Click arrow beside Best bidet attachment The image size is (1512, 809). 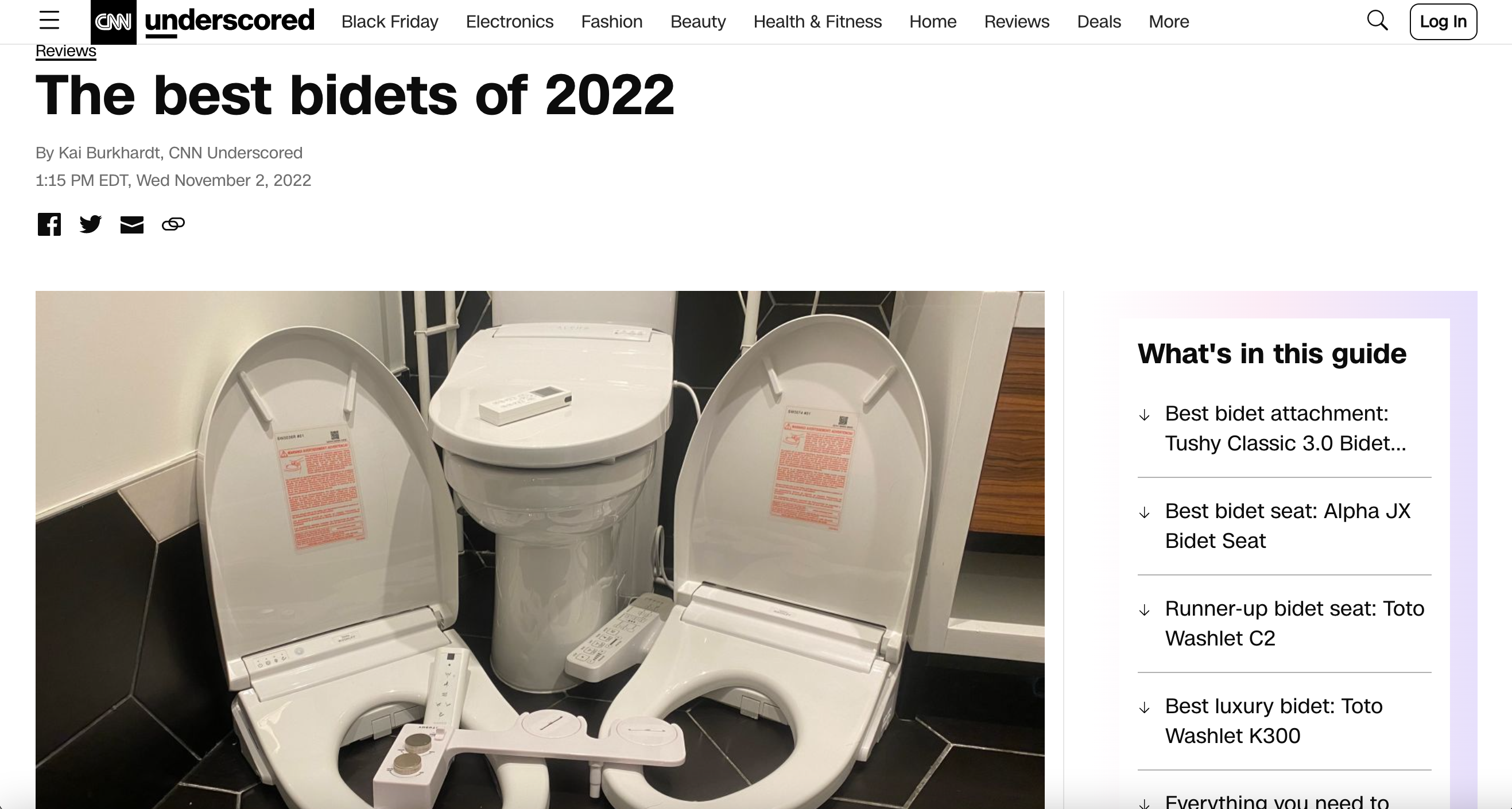click(x=1144, y=415)
